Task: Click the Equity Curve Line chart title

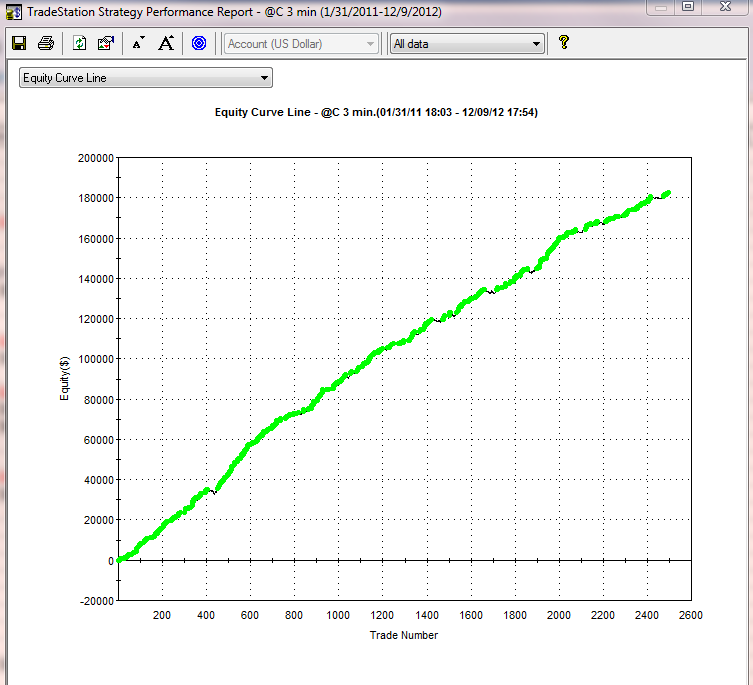Action: pos(376,112)
